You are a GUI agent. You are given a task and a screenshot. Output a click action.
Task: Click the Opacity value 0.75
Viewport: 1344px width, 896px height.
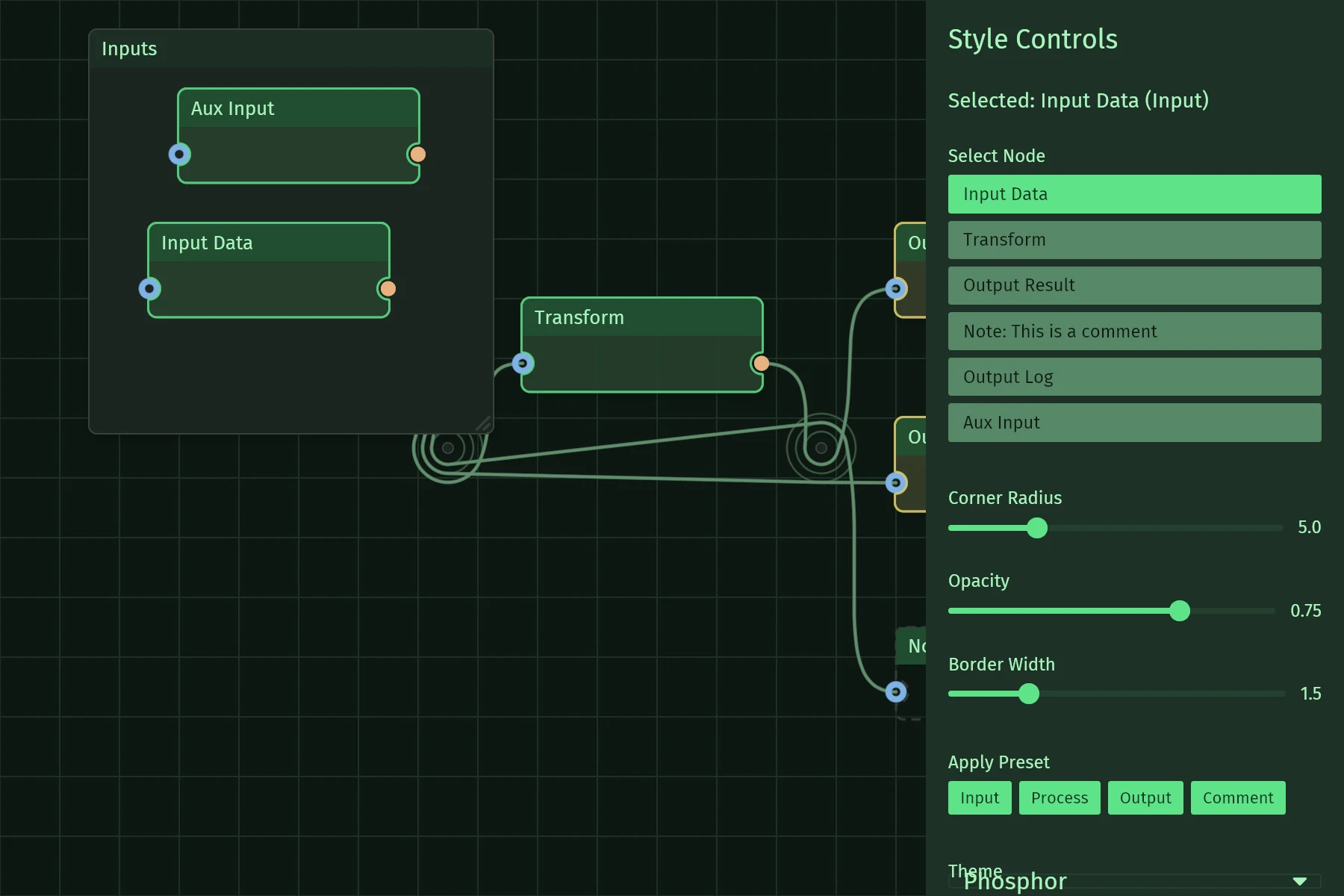(1305, 611)
